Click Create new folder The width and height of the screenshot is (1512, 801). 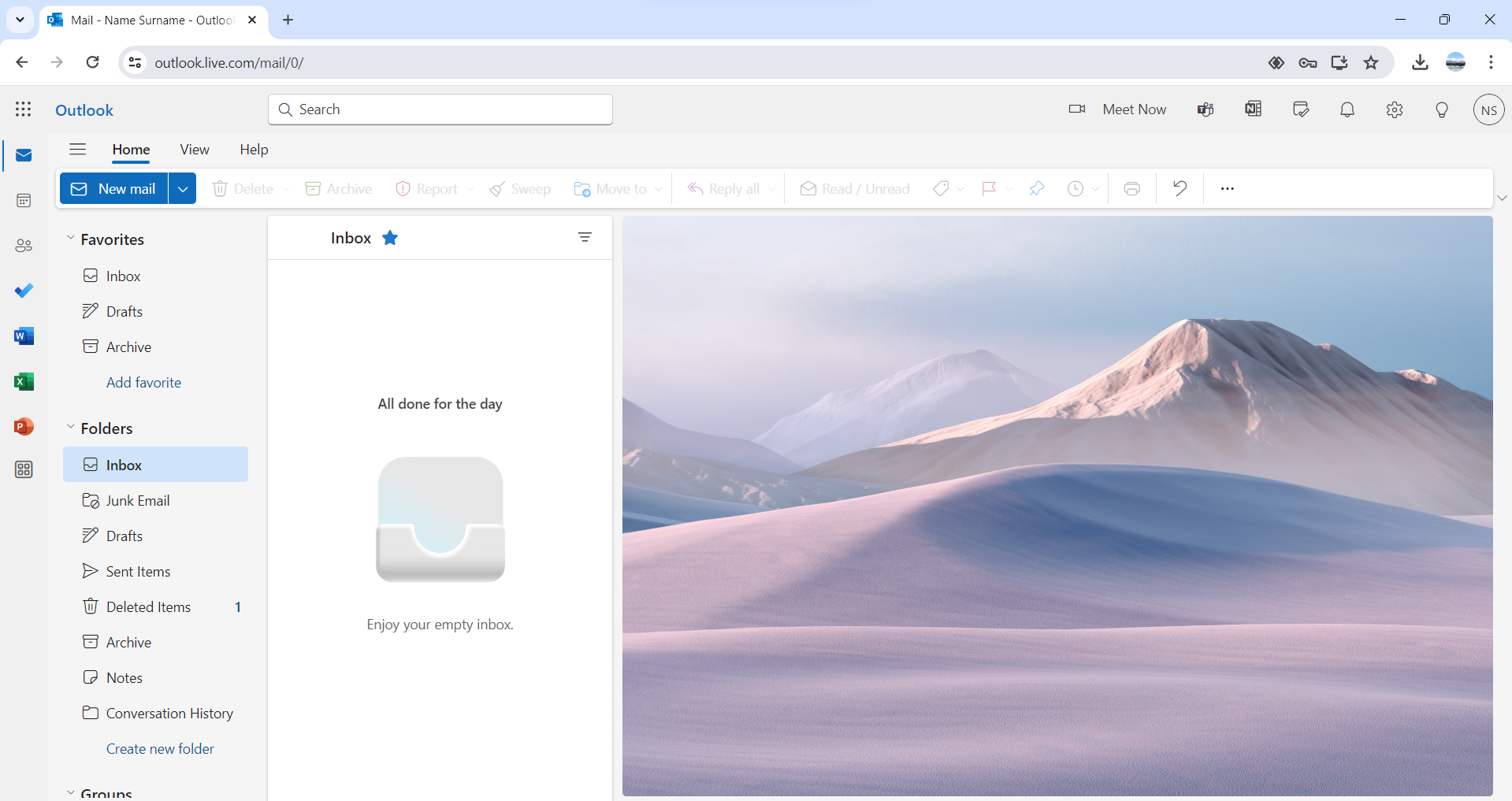(160, 748)
